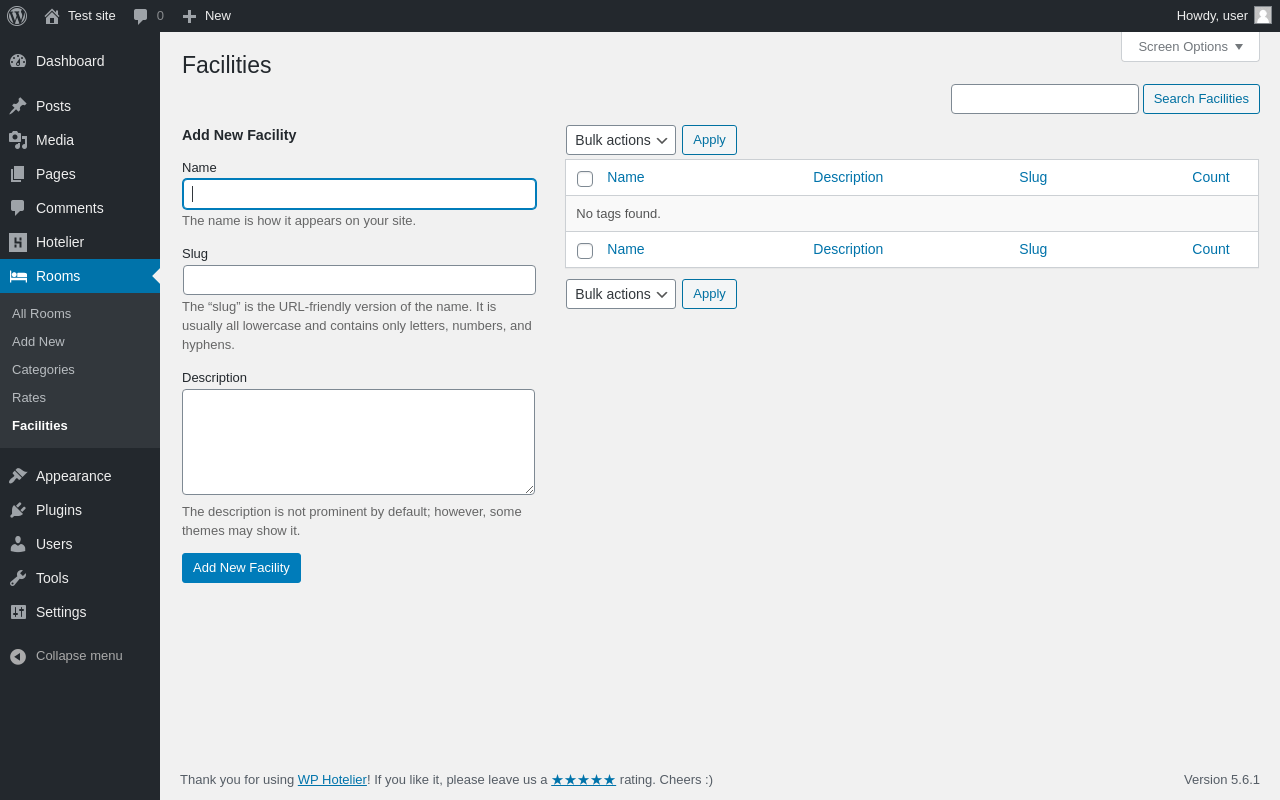Screen dimensions: 1280x800
Task: Click the Pages icon in sidebar
Action: point(18,174)
